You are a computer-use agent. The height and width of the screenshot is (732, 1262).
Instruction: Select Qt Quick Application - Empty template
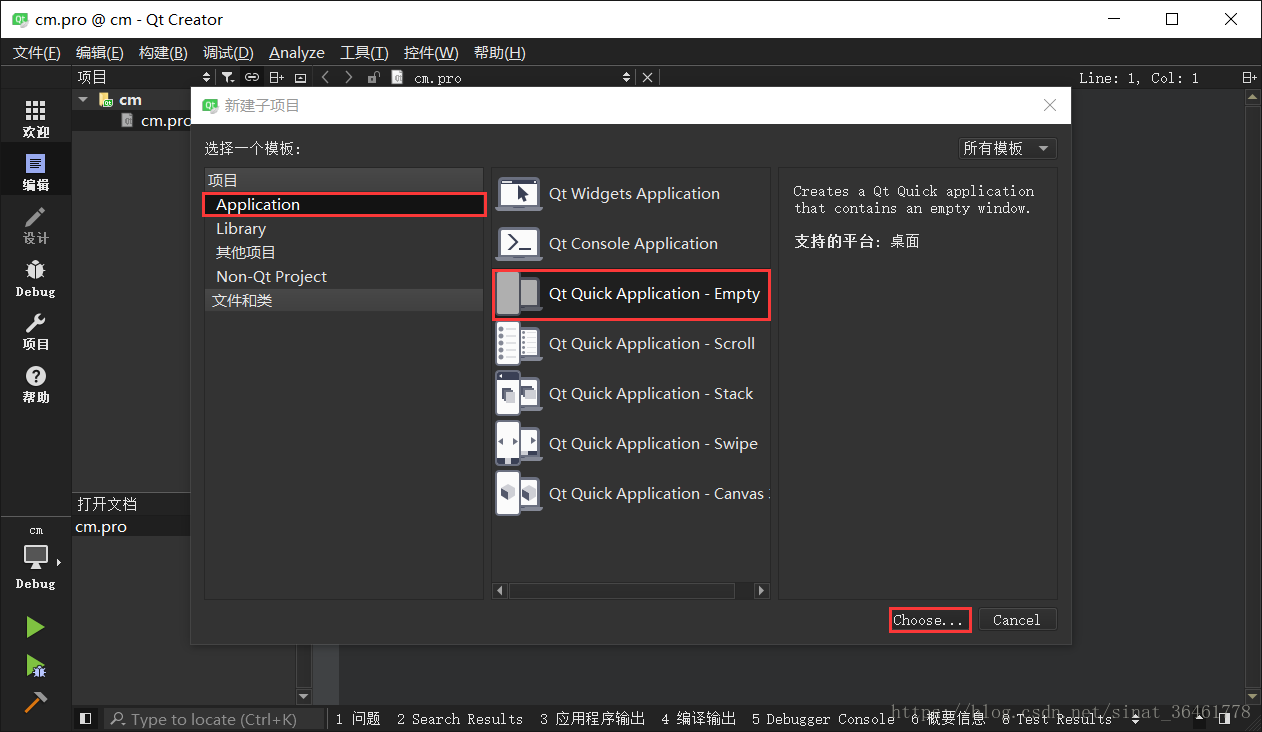[x=632, y=294]
